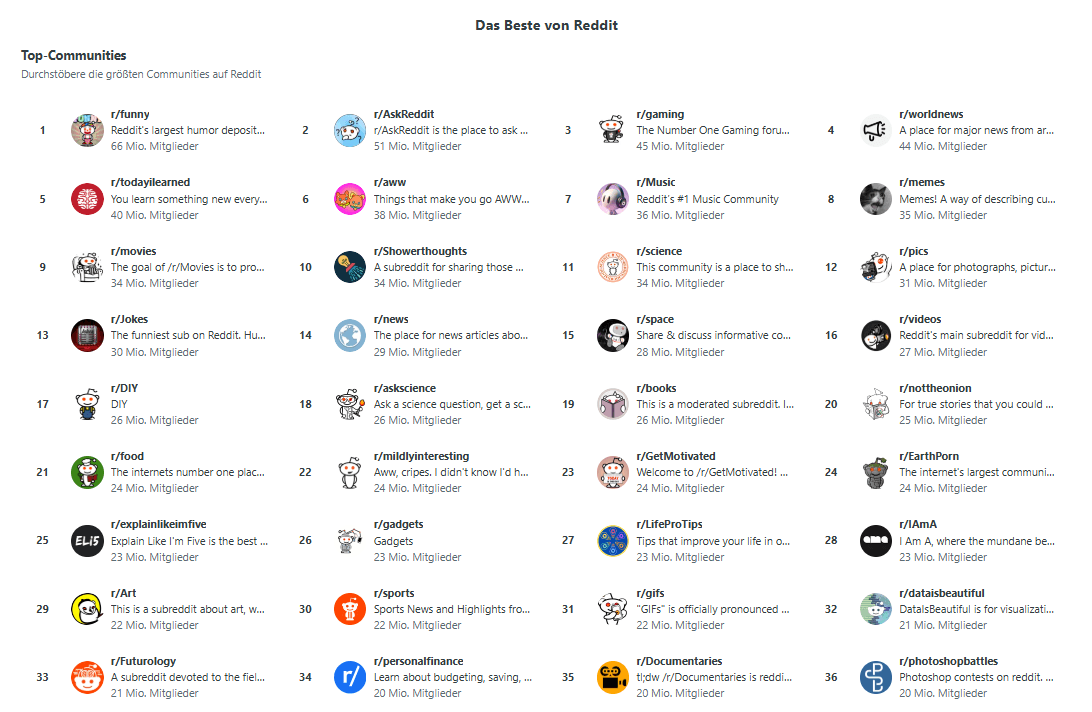Click the r/Documentaries camera icon
This screenshot has height=712, width=1092.
pos(613,677)
